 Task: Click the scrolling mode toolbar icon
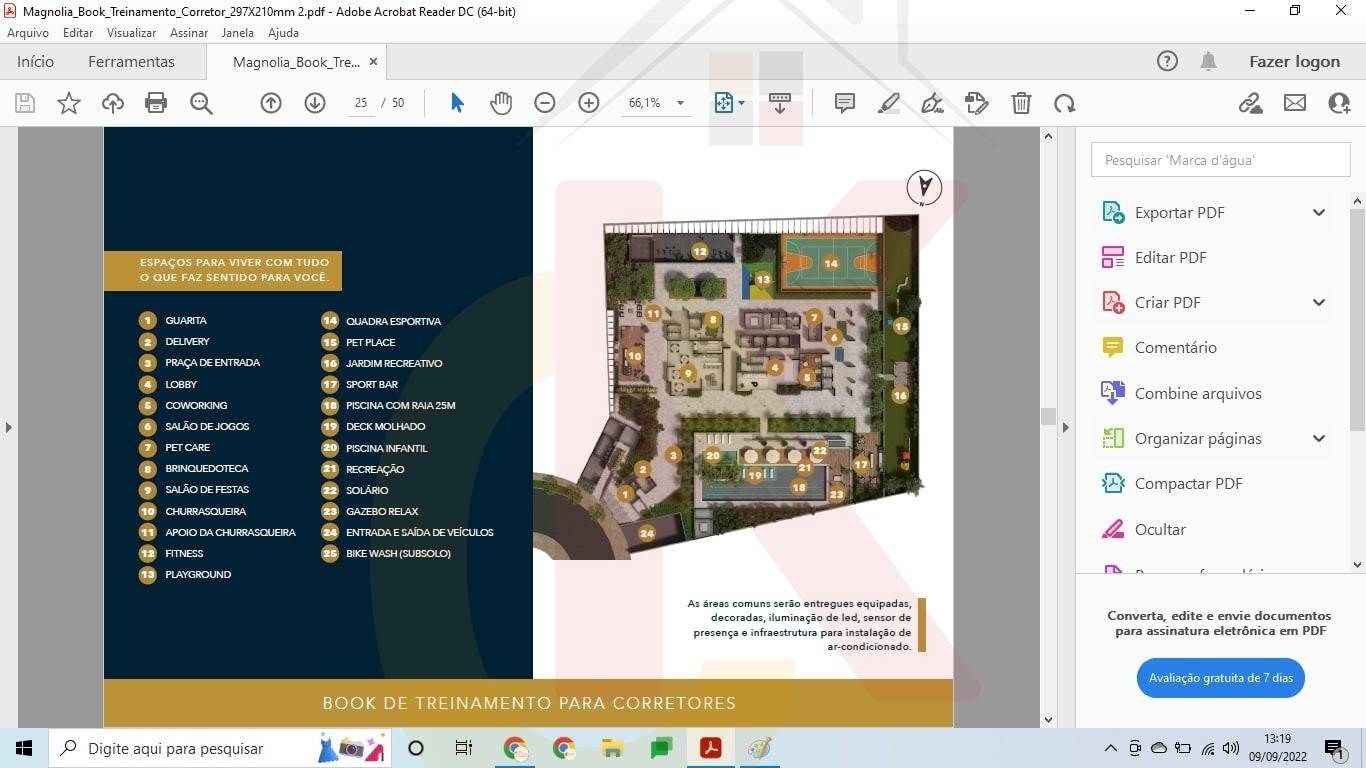pyautogui.click(x=780, y=103)
